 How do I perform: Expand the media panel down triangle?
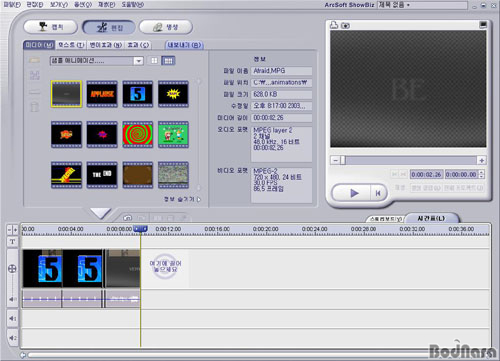tap(100, 213)
